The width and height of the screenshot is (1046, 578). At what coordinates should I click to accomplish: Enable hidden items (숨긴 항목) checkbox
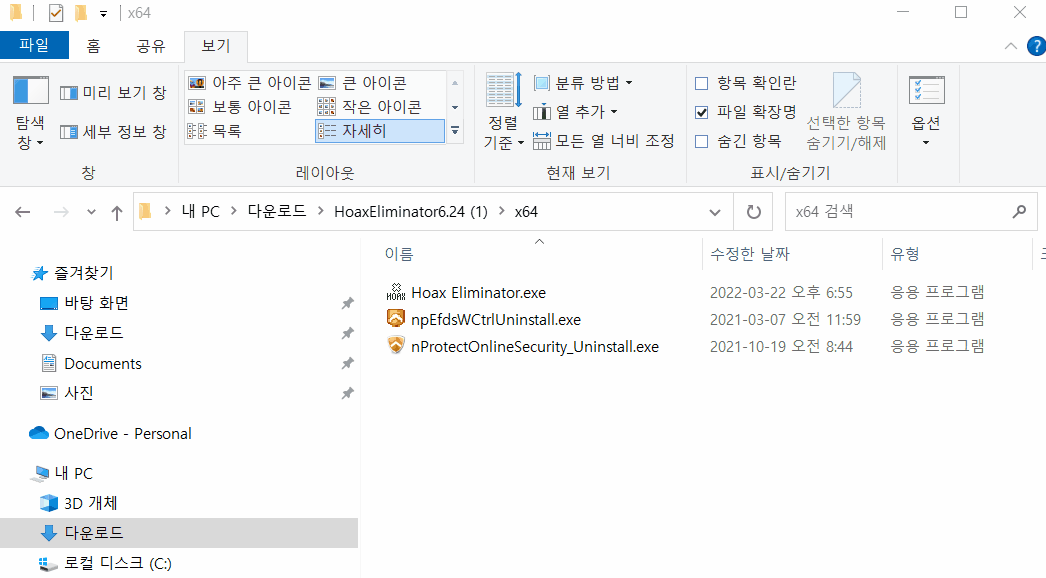702,141
